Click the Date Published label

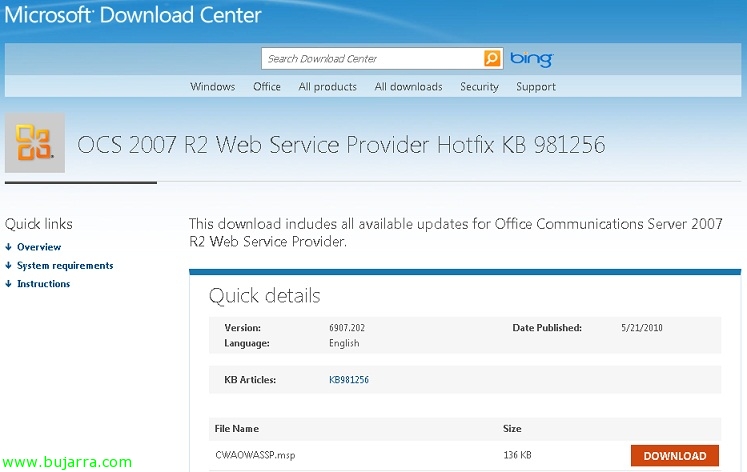(547, 328)
